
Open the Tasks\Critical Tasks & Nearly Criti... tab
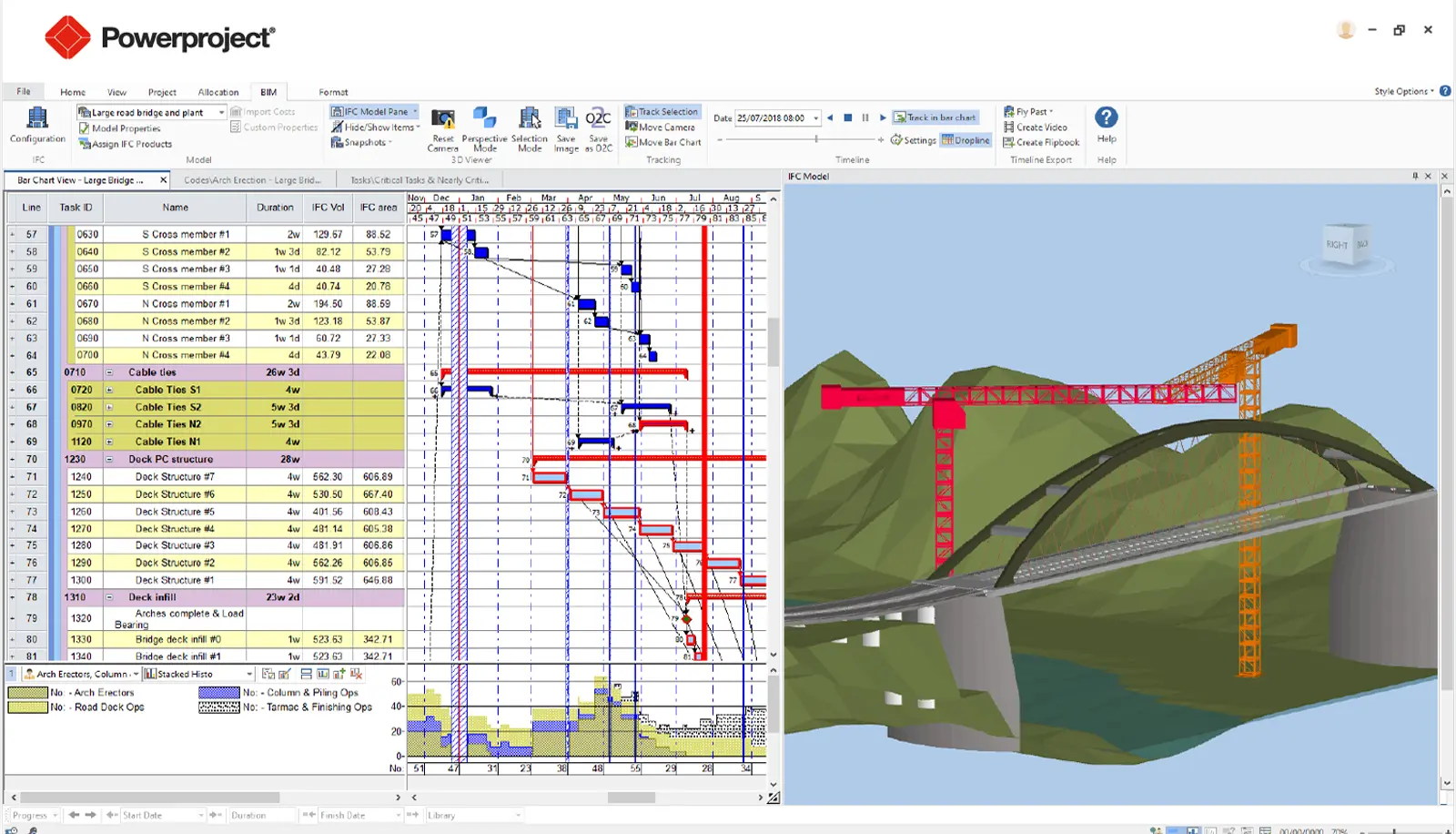click(416, 178)
